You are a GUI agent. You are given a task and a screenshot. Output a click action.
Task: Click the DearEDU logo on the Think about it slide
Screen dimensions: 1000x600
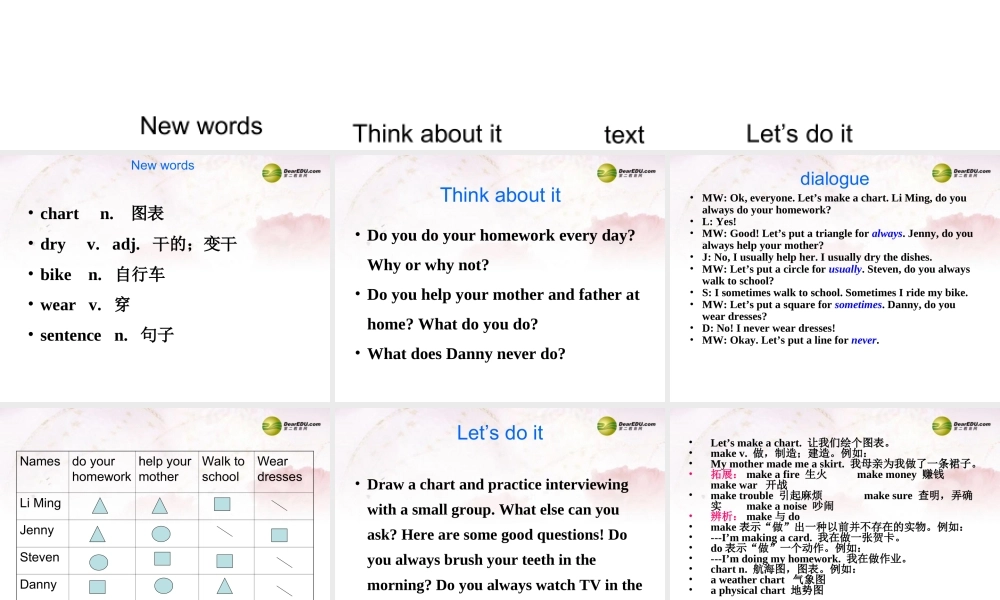coord(626,173)
